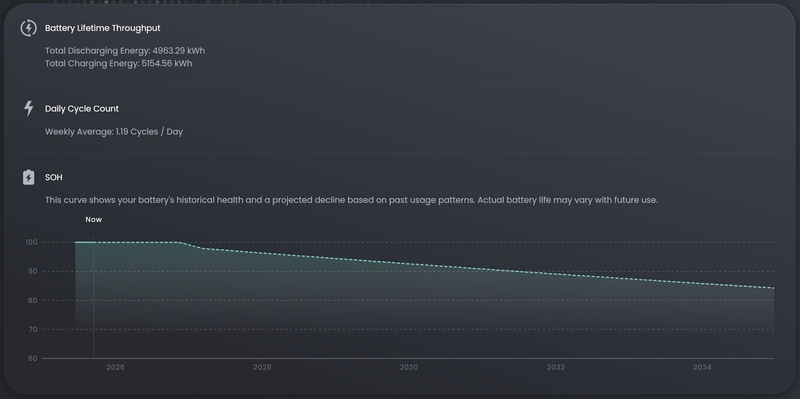Click the Battery Lifetime Throughput cycle icon
The width and height of the screenshot is (800, 399).
pyautogui.click(x=29, y=28)
